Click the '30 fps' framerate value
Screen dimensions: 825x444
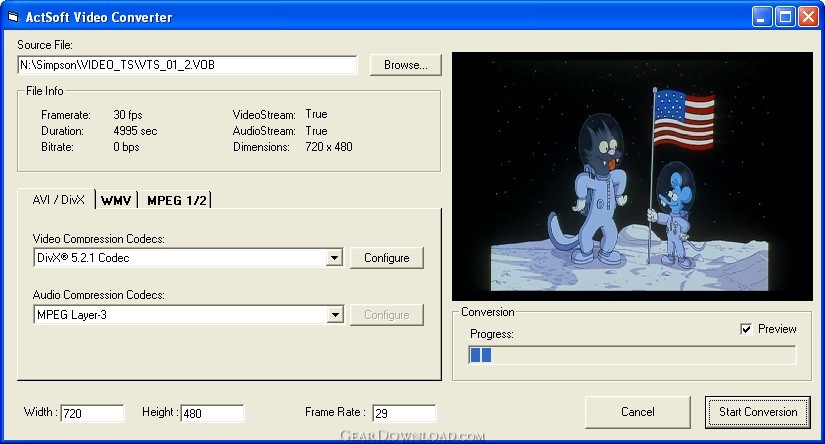[128, 115]
